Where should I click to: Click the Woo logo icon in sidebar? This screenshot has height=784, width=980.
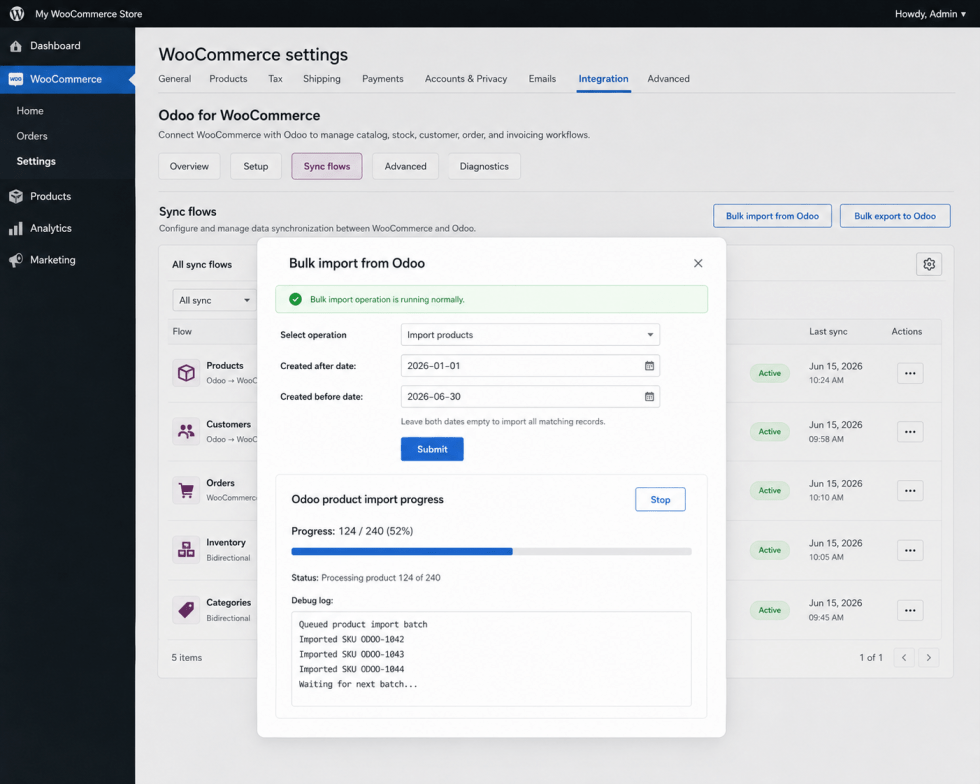pyautogui.click(x=16, y=79)
